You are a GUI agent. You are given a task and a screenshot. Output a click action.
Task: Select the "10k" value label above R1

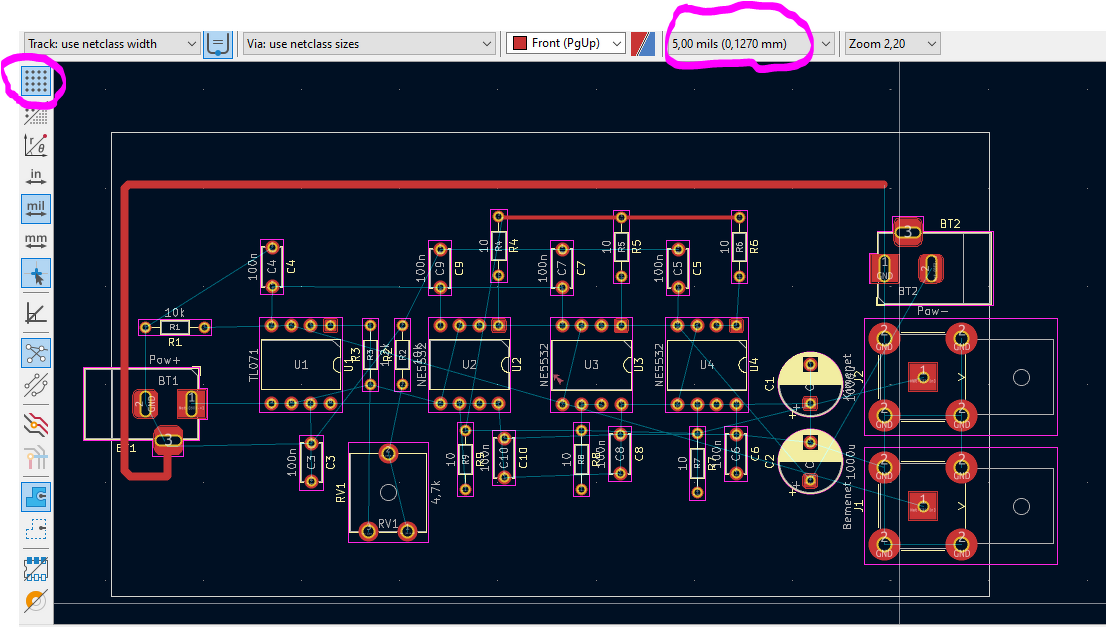(x=174, y=312)
